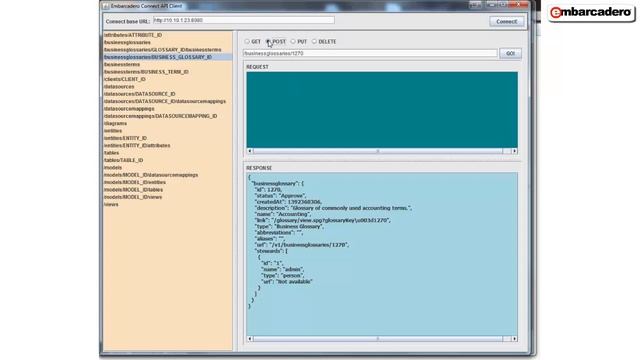Image resolution: width=640 pixels, height=360 pixels.
Task: Focus the Connect base URL field
Action: point(244,20)
